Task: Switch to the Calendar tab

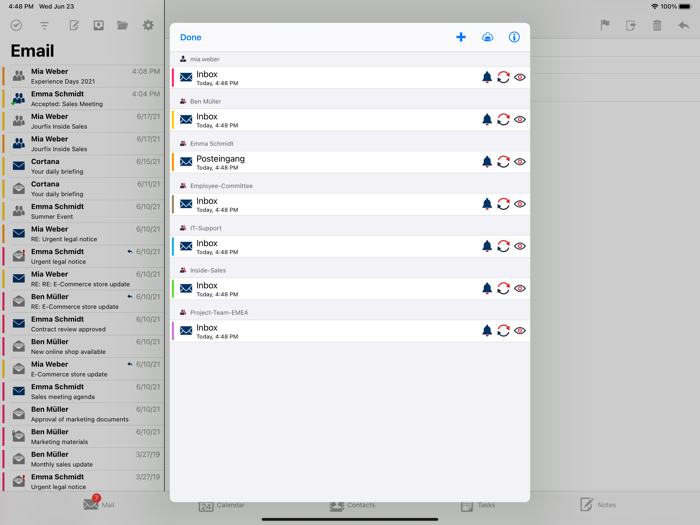Action: 222,505
